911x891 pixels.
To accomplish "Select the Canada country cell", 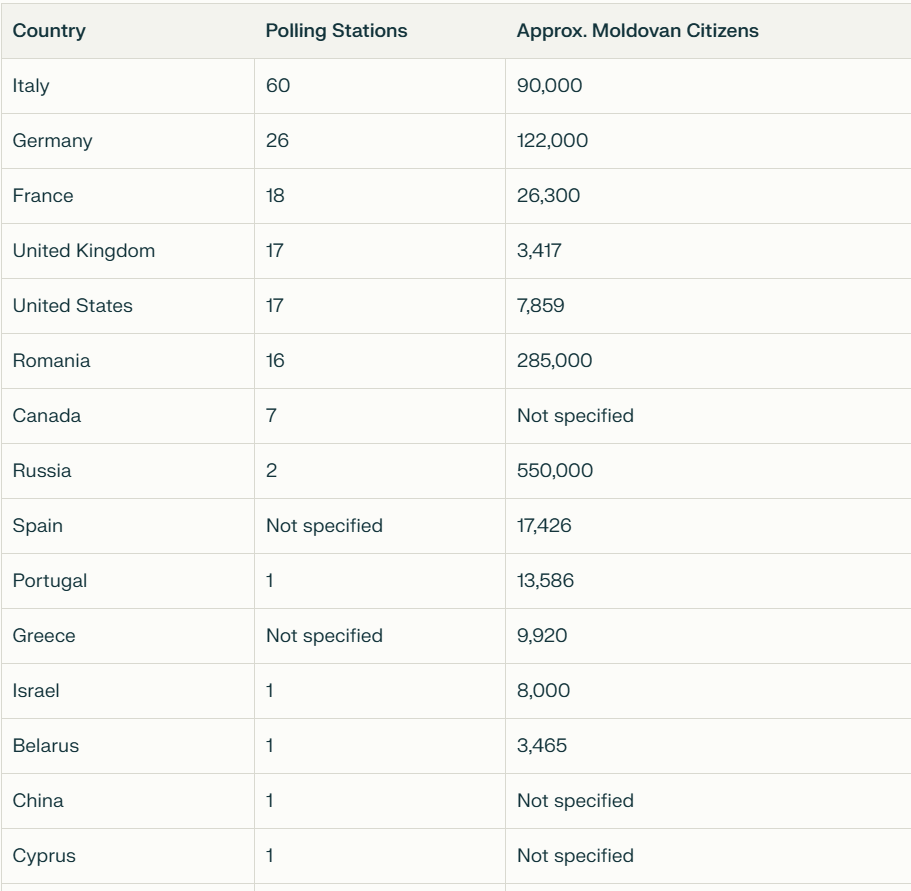I will 46,416.
